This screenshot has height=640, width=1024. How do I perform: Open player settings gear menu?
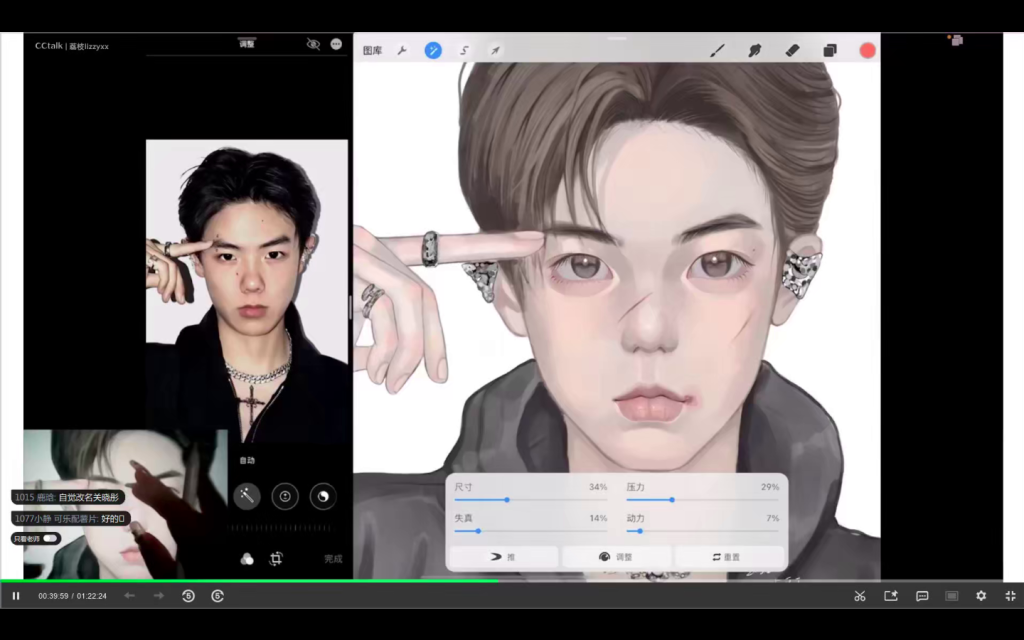(x=981, y=596)
